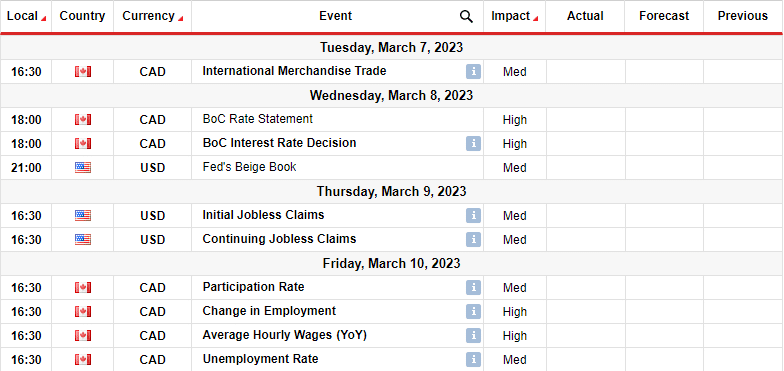
Task: Open the Fed's Beige Book event
Action: (x=250, y=167)
